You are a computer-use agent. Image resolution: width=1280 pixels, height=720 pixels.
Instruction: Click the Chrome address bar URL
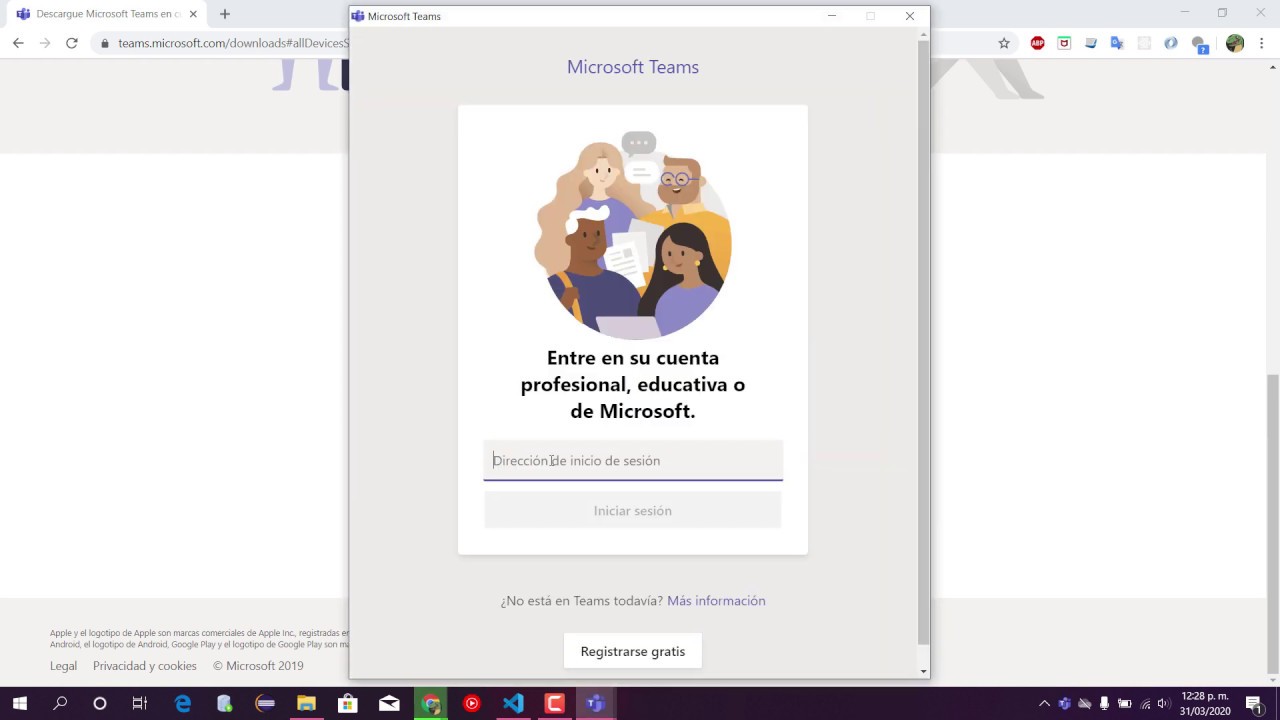pyautogui.click(x=233, y=43)
